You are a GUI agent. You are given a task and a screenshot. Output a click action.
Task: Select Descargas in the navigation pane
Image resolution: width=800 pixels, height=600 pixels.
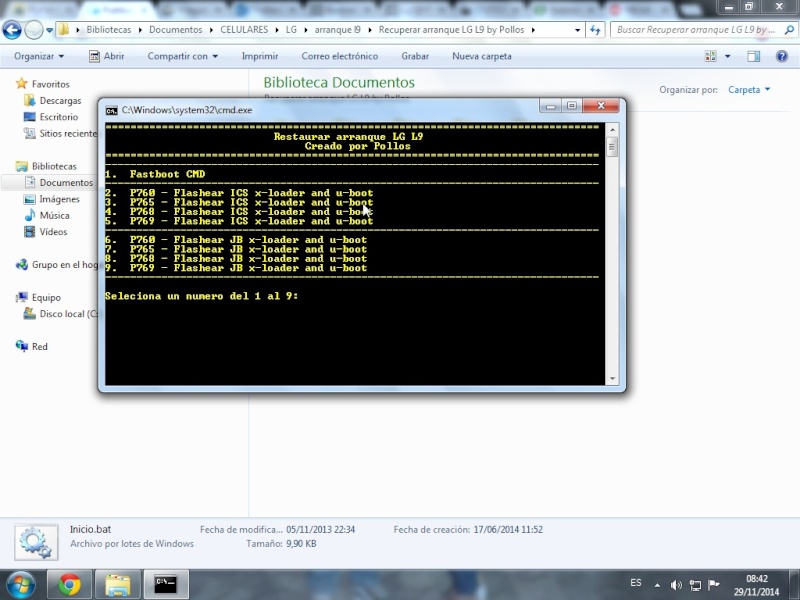tap(60, 101)
